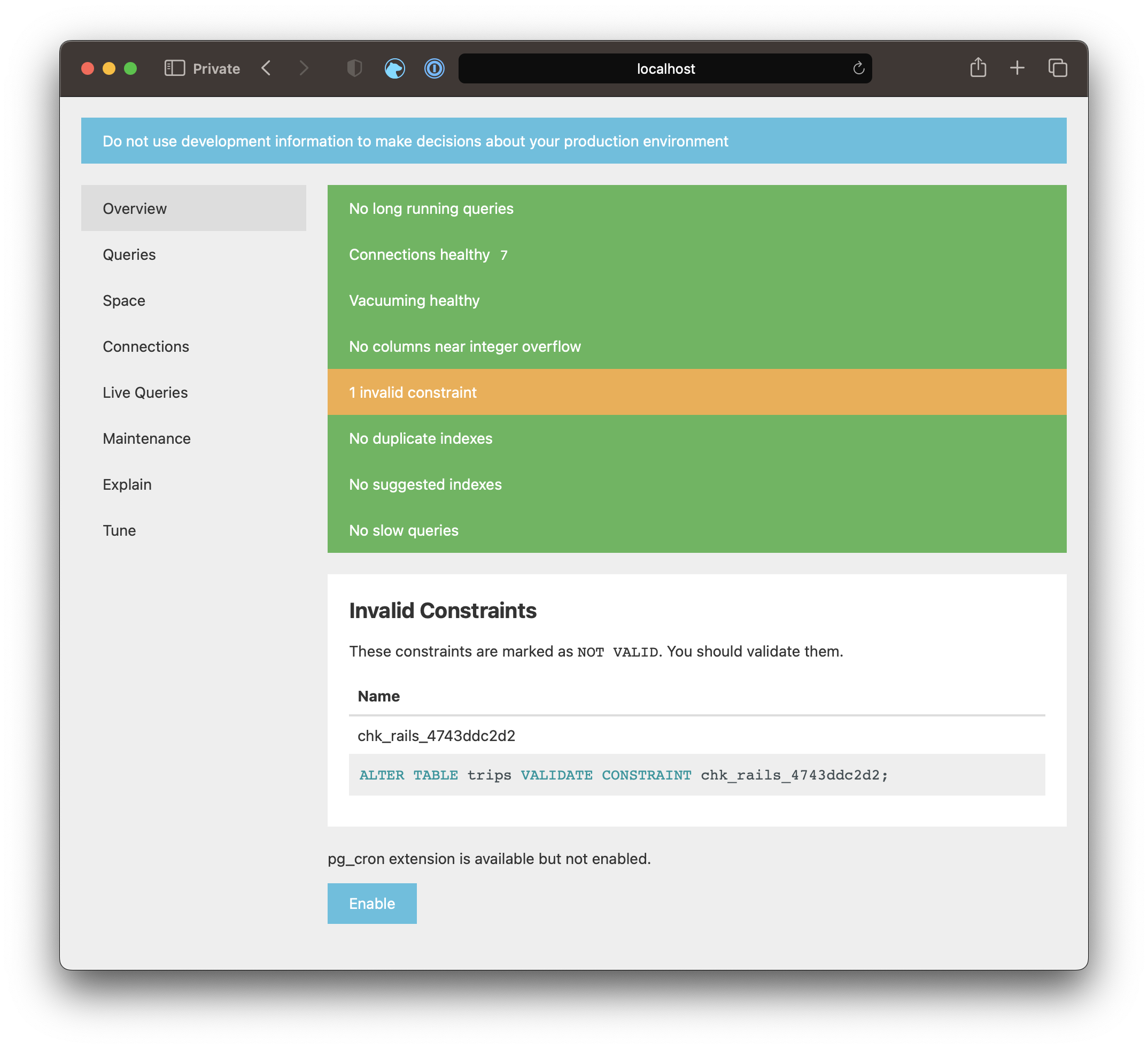Select Maintenance in the sidebar
1148x1049 pixels.
coord(146,438)
